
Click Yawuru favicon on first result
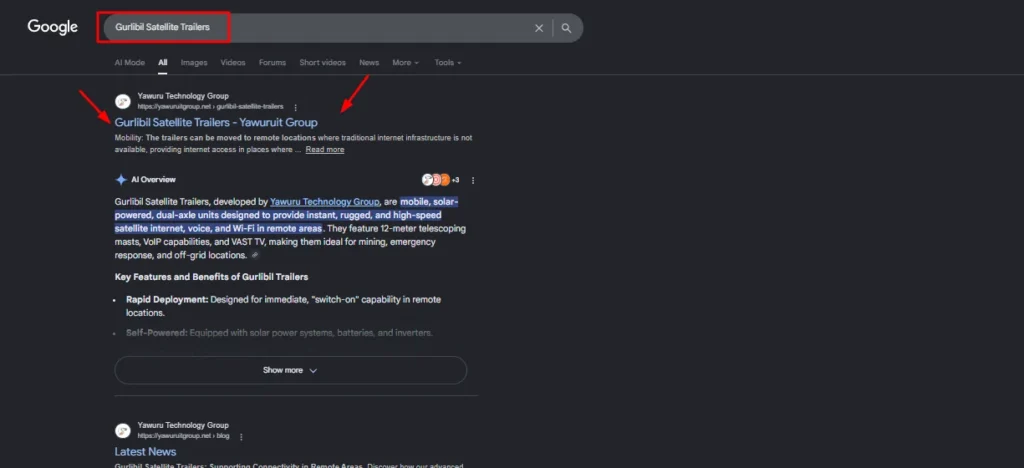pos(123,101)
